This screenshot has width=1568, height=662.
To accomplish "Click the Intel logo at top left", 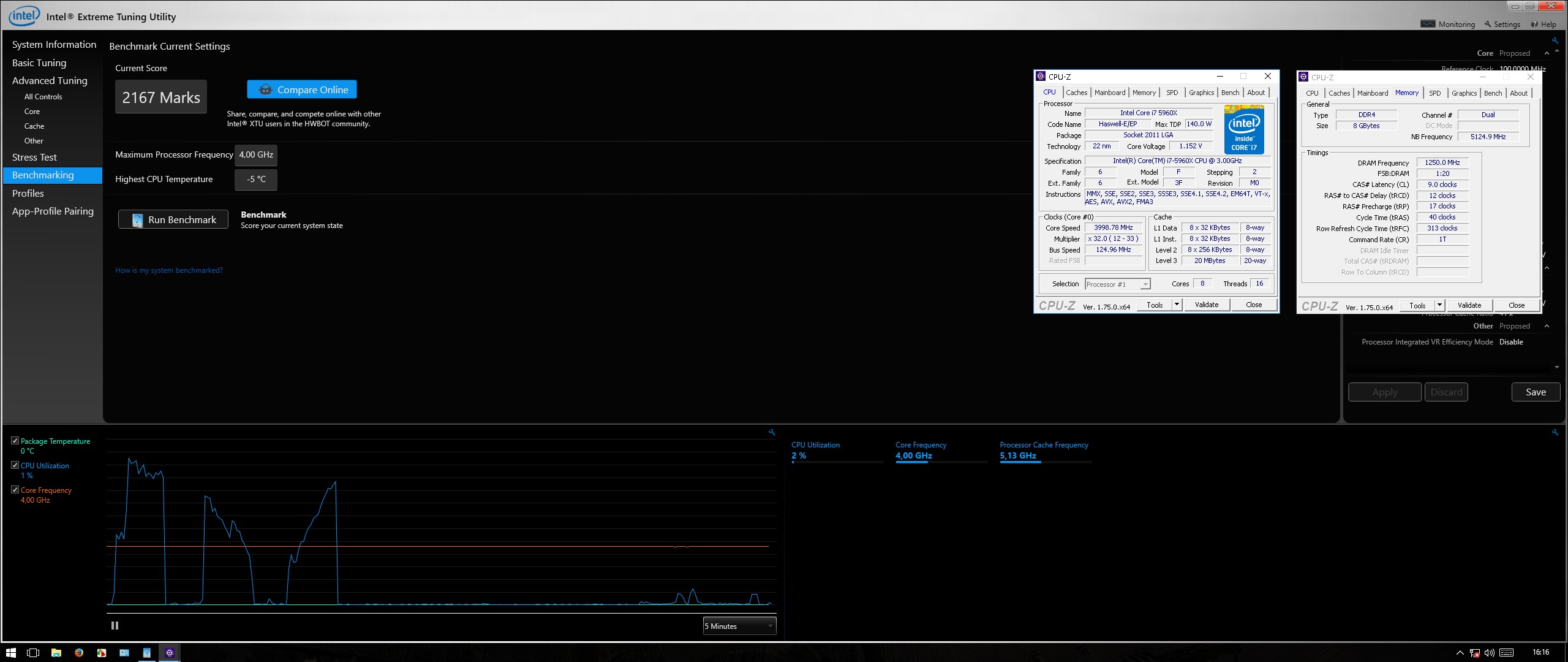I will (x=24, y=15).
